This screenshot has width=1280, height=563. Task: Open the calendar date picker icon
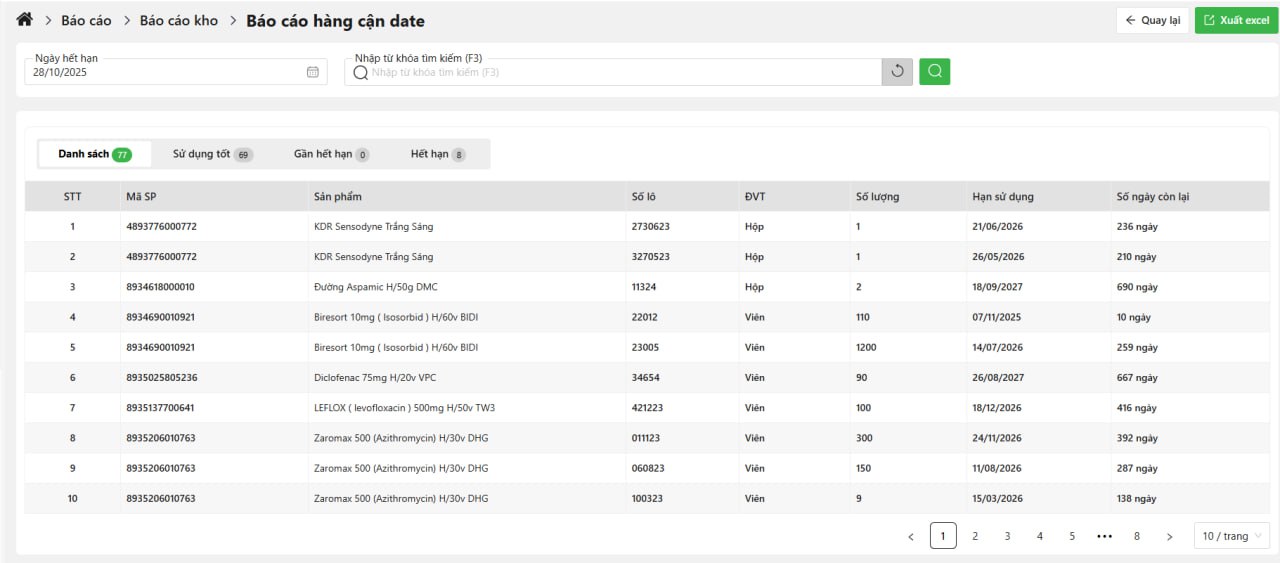click(312, 72)
